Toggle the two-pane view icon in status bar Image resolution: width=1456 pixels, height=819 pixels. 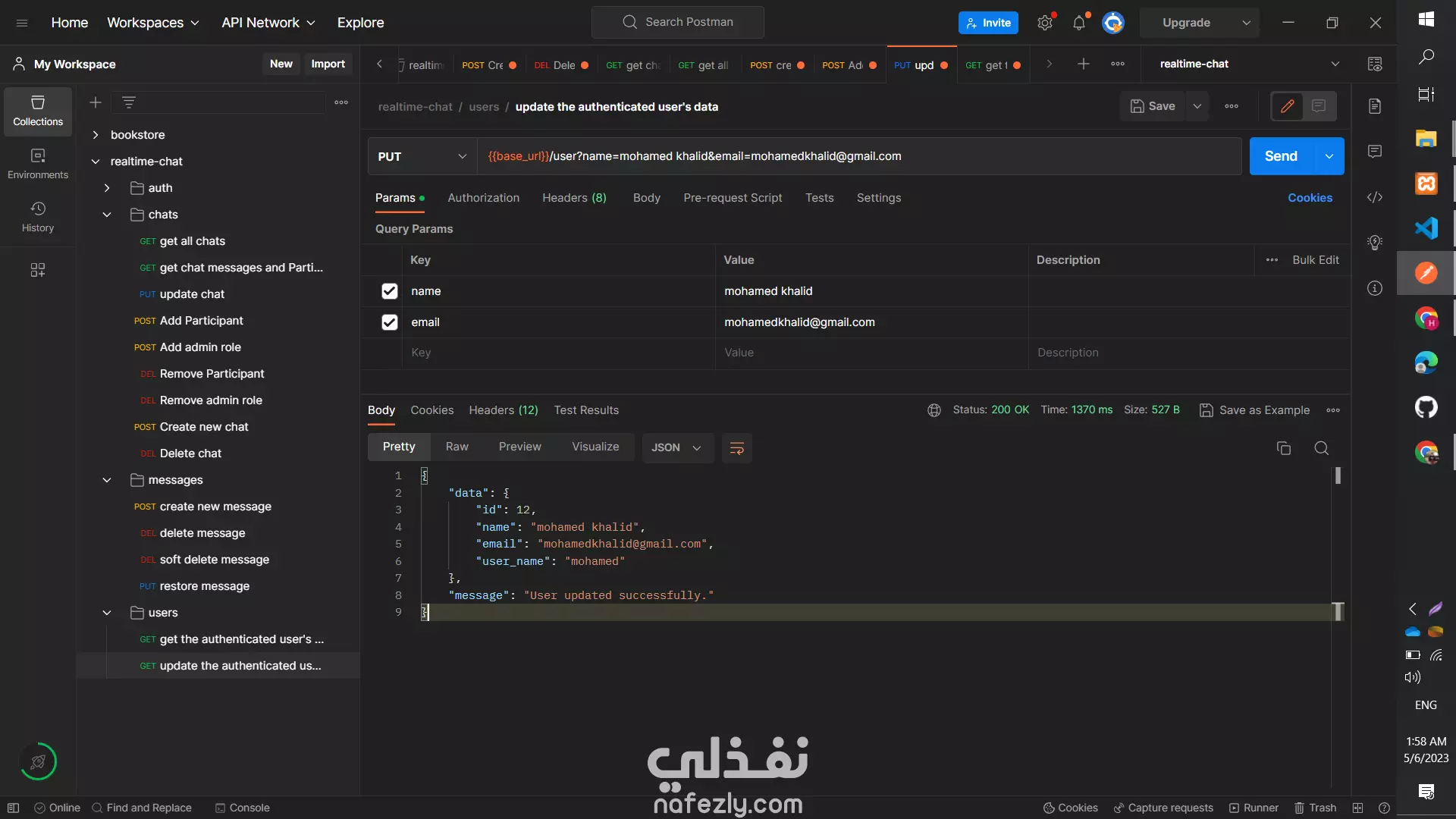(1357, 808)
